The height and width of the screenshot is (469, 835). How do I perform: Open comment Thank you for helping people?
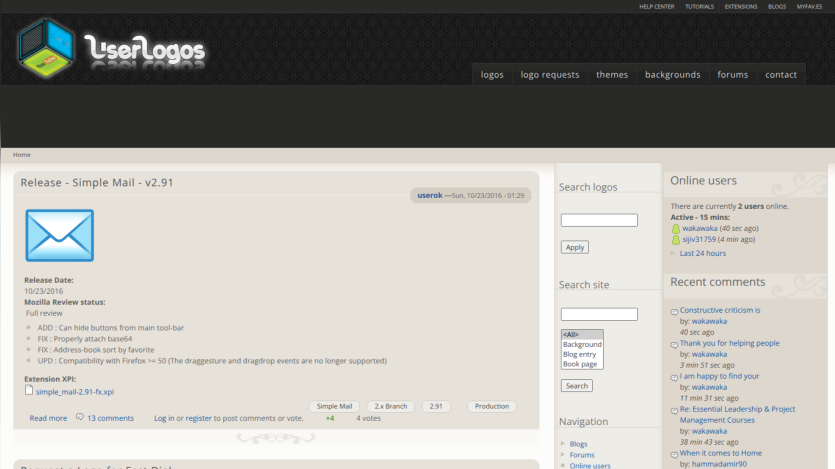[x=730, y=343]
